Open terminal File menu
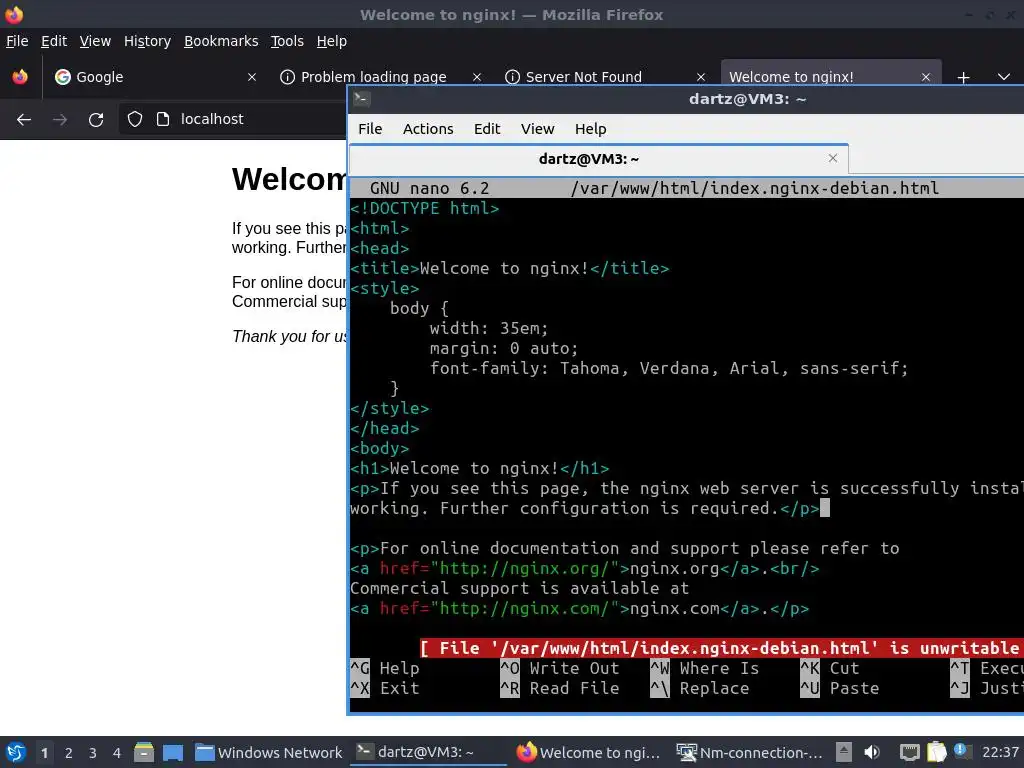 coord(370,129)
